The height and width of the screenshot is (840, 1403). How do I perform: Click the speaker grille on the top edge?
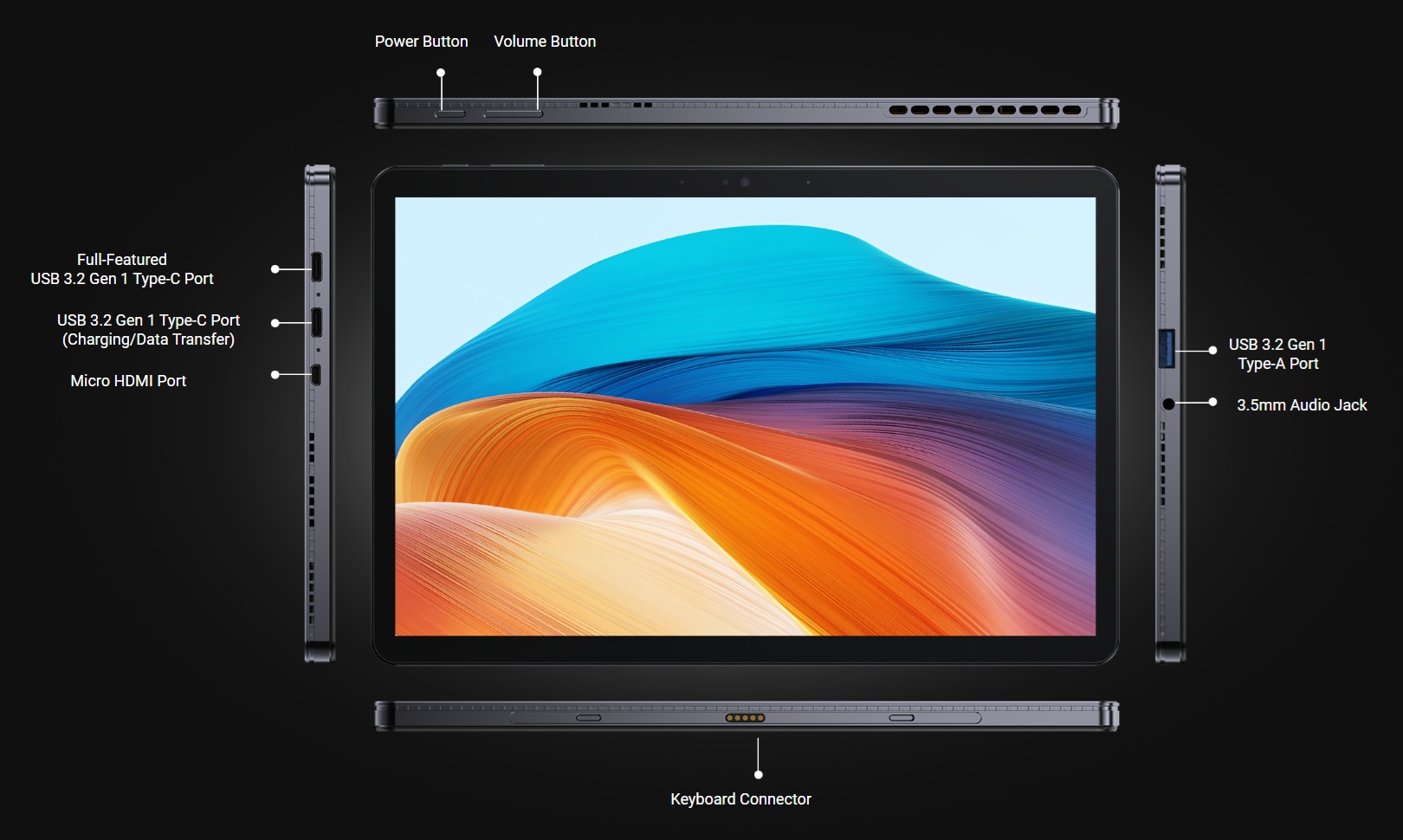[985, 110]
